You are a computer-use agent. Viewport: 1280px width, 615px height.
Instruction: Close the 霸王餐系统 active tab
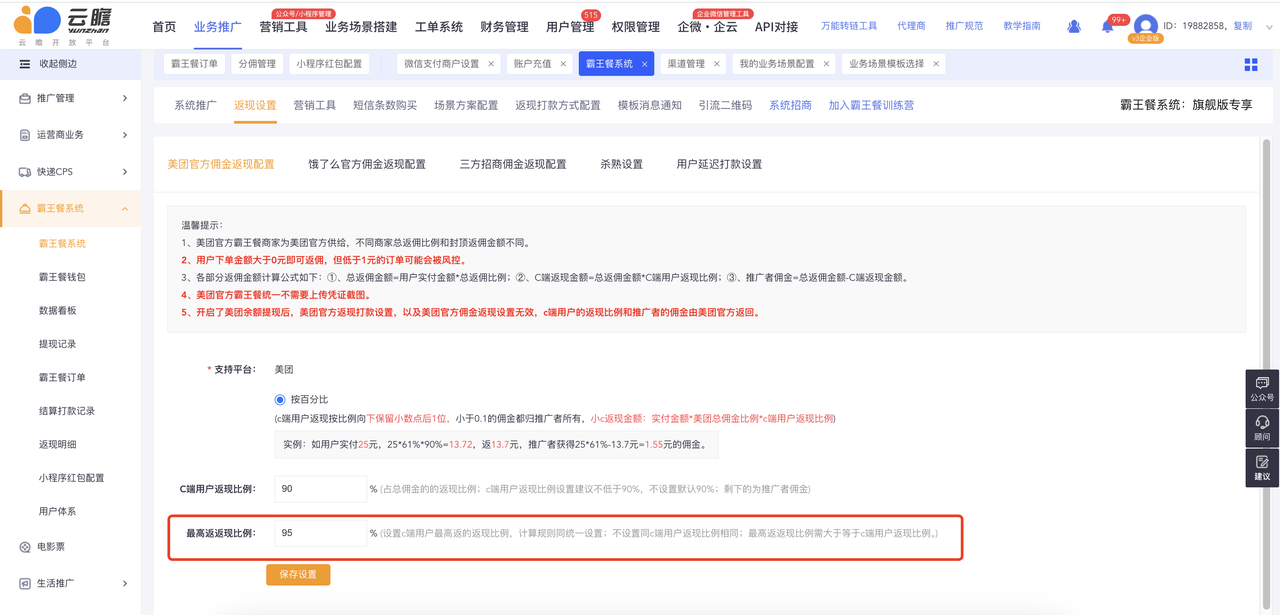click(x=644, y=64)
